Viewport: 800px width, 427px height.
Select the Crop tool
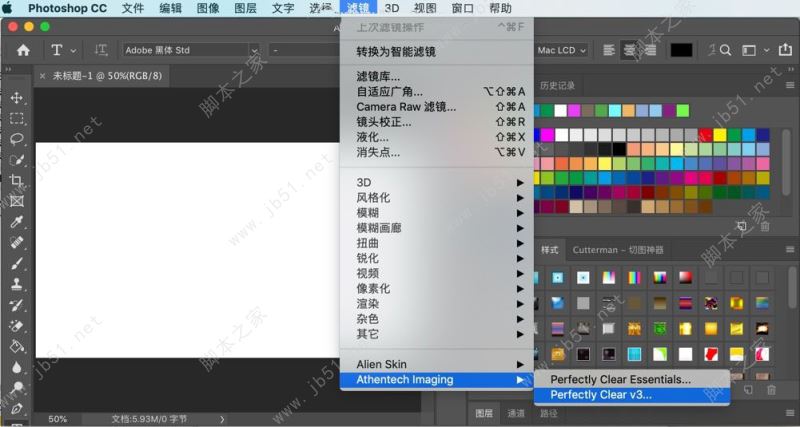[16, 180]
